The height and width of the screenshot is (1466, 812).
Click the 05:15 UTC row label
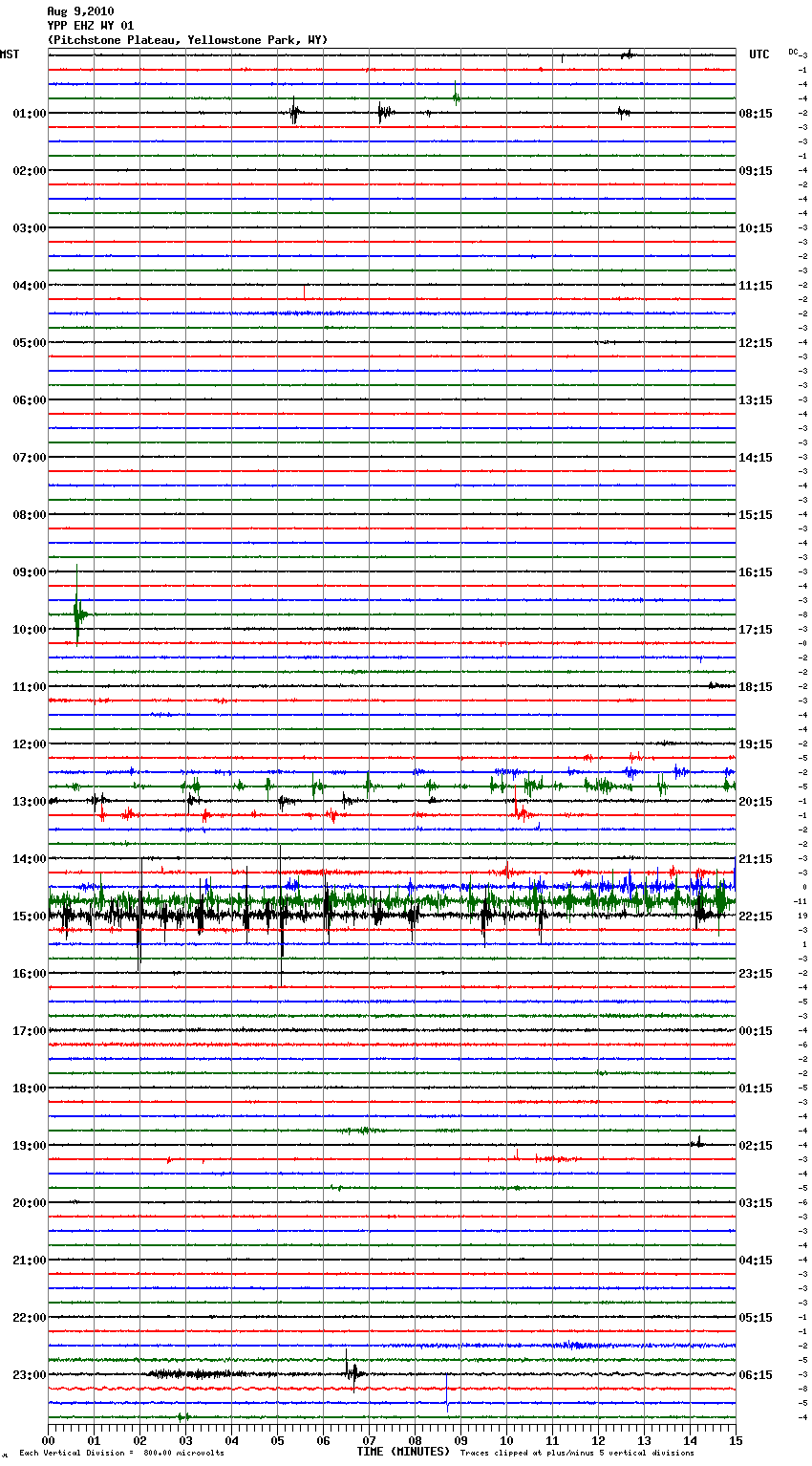click(x=756, y=1318)
